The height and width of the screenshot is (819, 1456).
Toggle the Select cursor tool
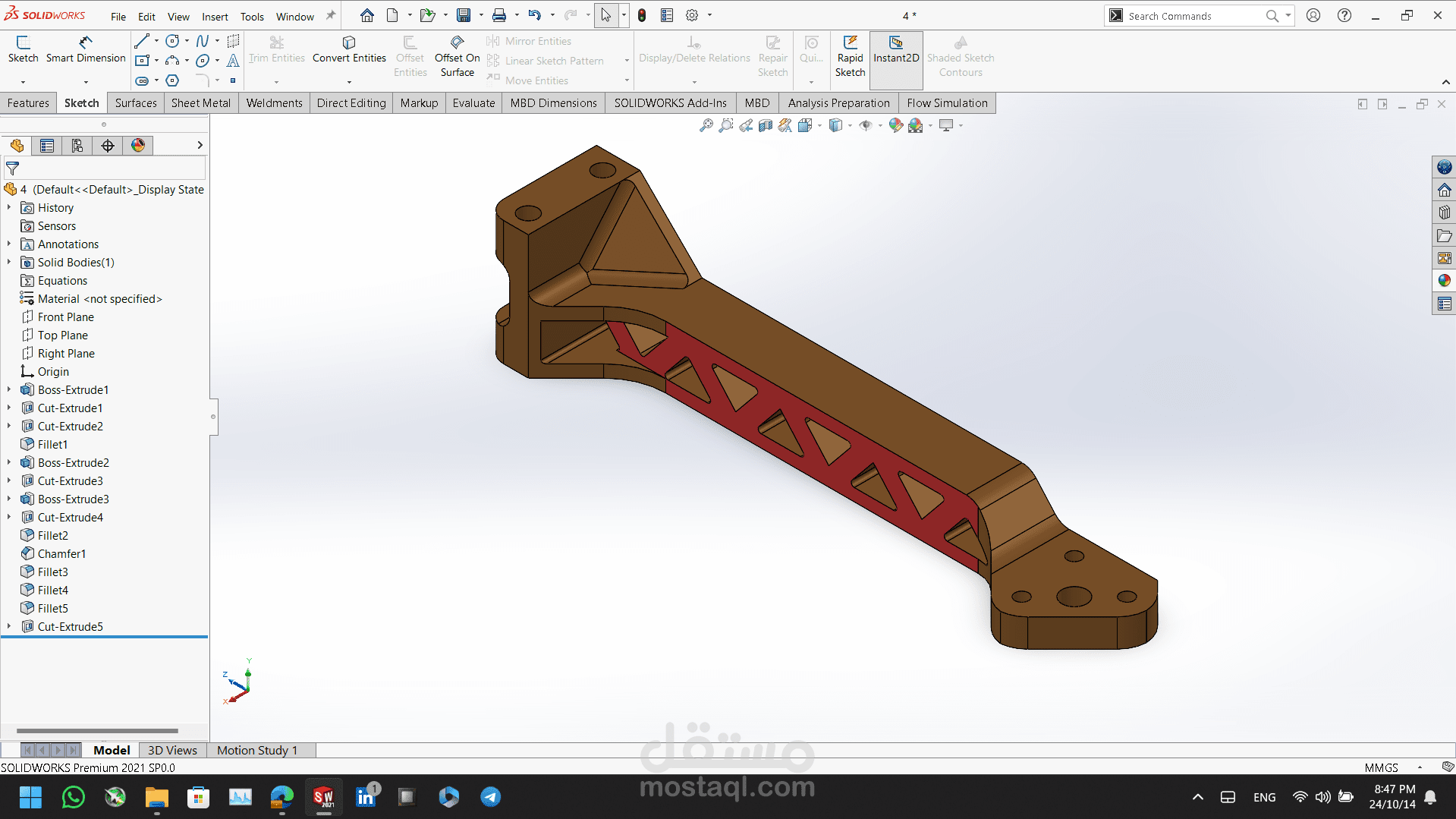click(x=606, y=15)
